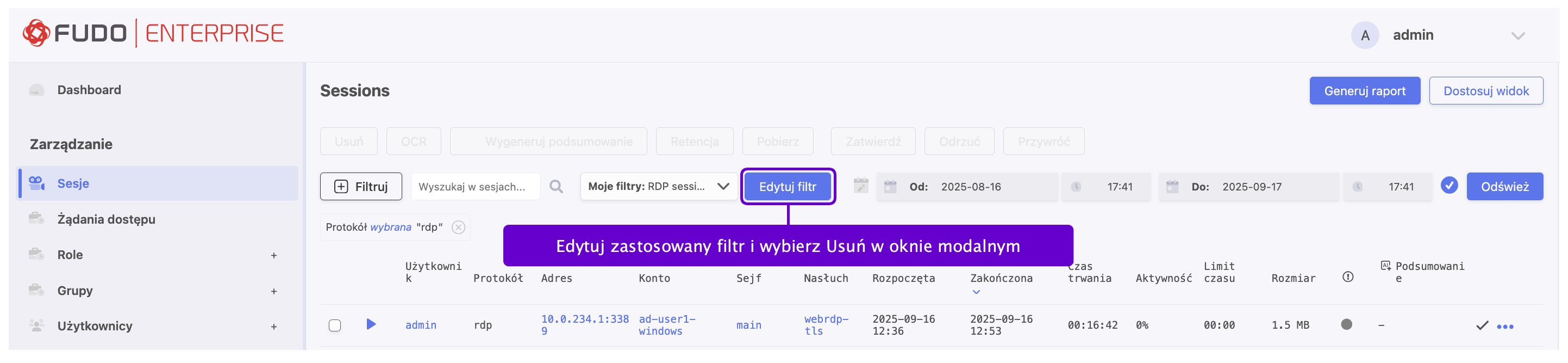
Task: Click the calendar edit icon before Od date
Action: tap(861, 186)
